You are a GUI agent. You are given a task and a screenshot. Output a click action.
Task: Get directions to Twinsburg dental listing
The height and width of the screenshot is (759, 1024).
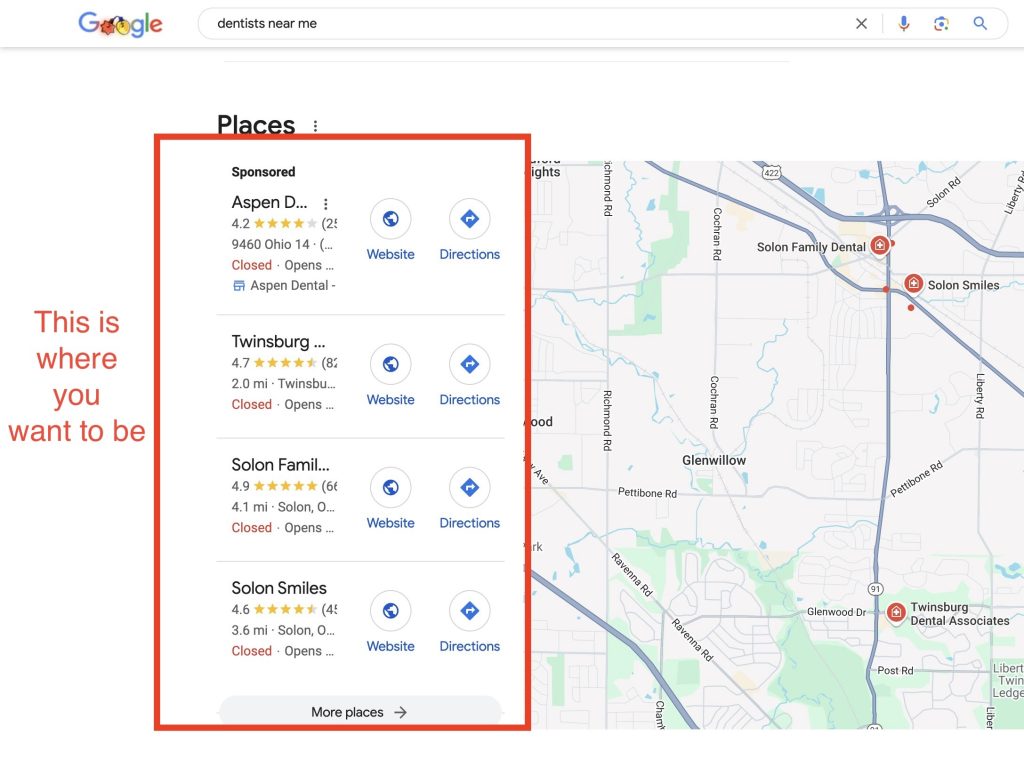[x=469, y=365]
